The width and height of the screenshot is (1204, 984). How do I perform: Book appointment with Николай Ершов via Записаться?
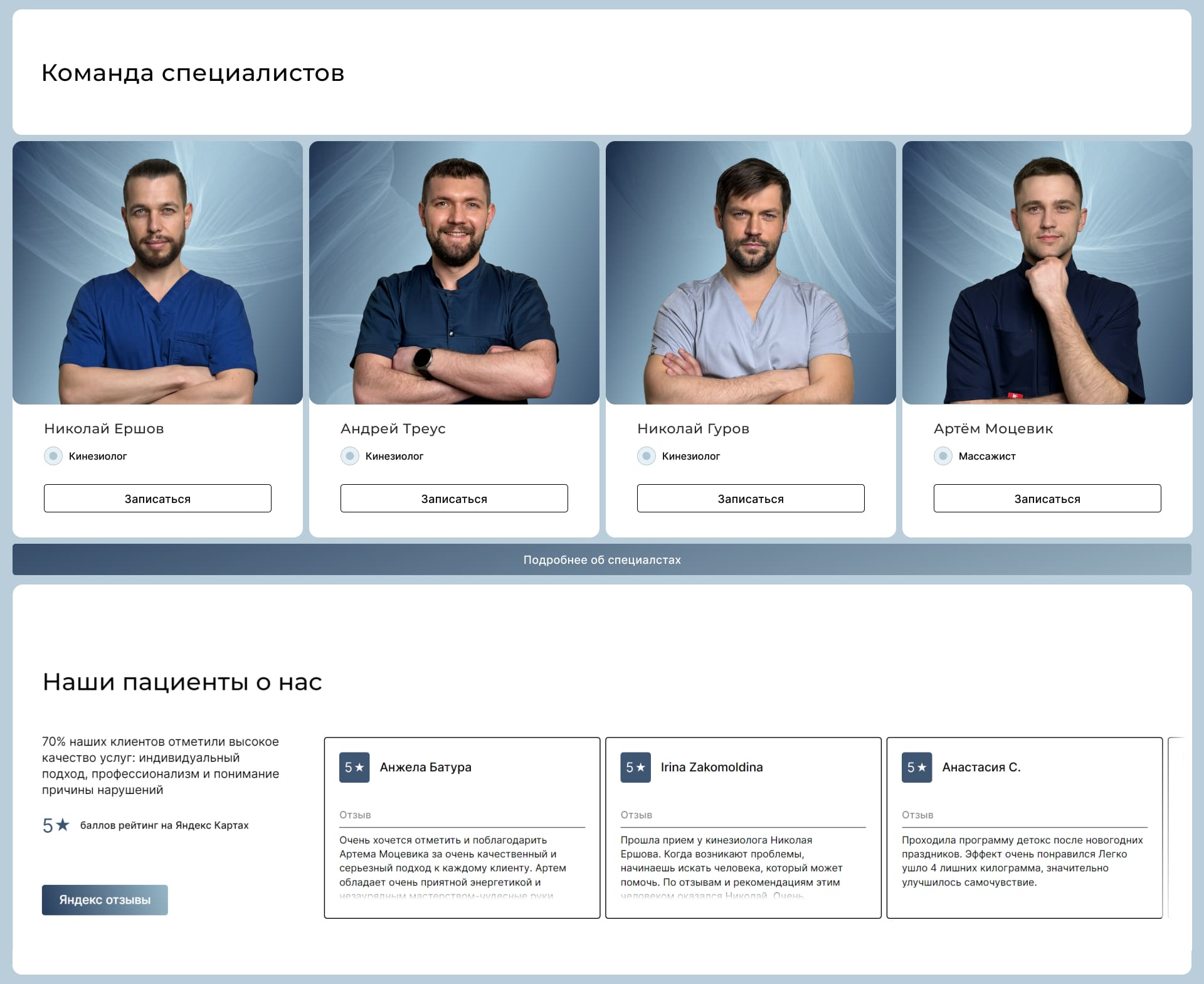point(157,499)
